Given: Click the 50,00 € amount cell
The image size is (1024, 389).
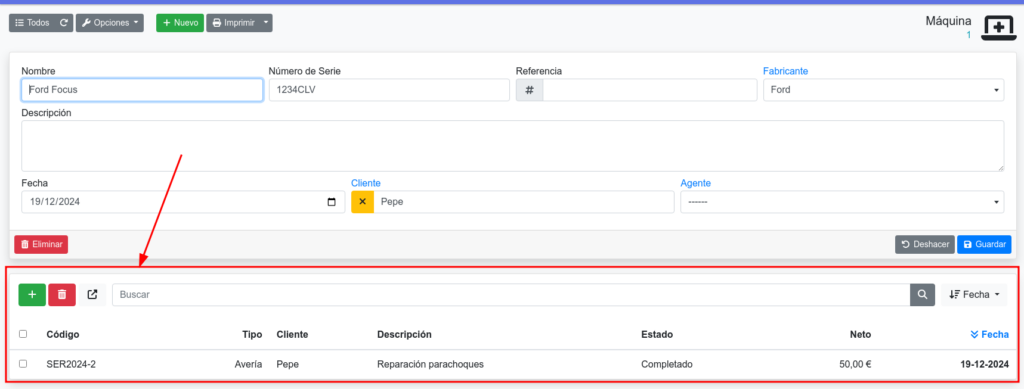Looking at the screenshot, I should pyautogui.click(x=855, y=364).
